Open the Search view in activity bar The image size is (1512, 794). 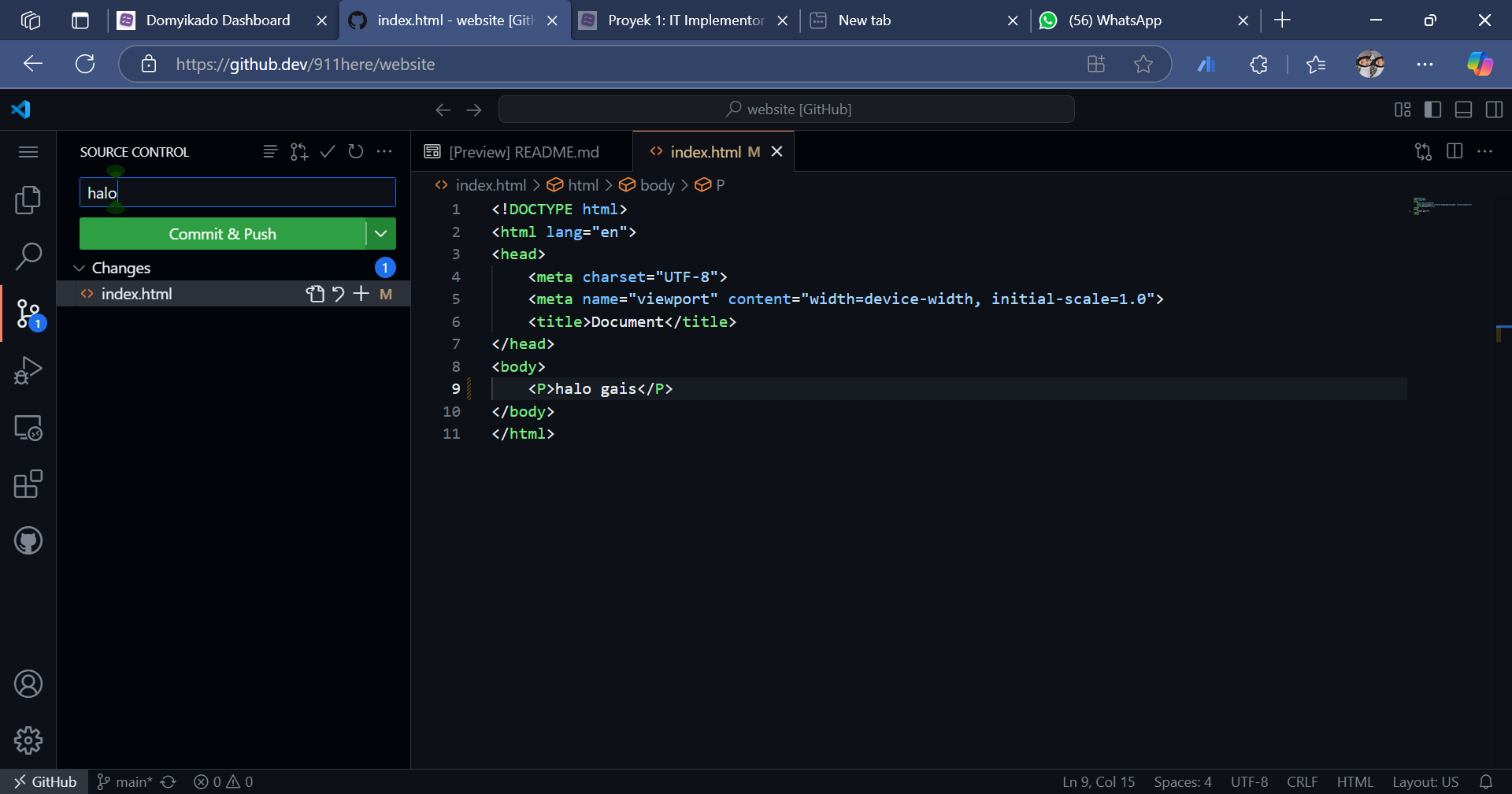click(x=28, y=256)
